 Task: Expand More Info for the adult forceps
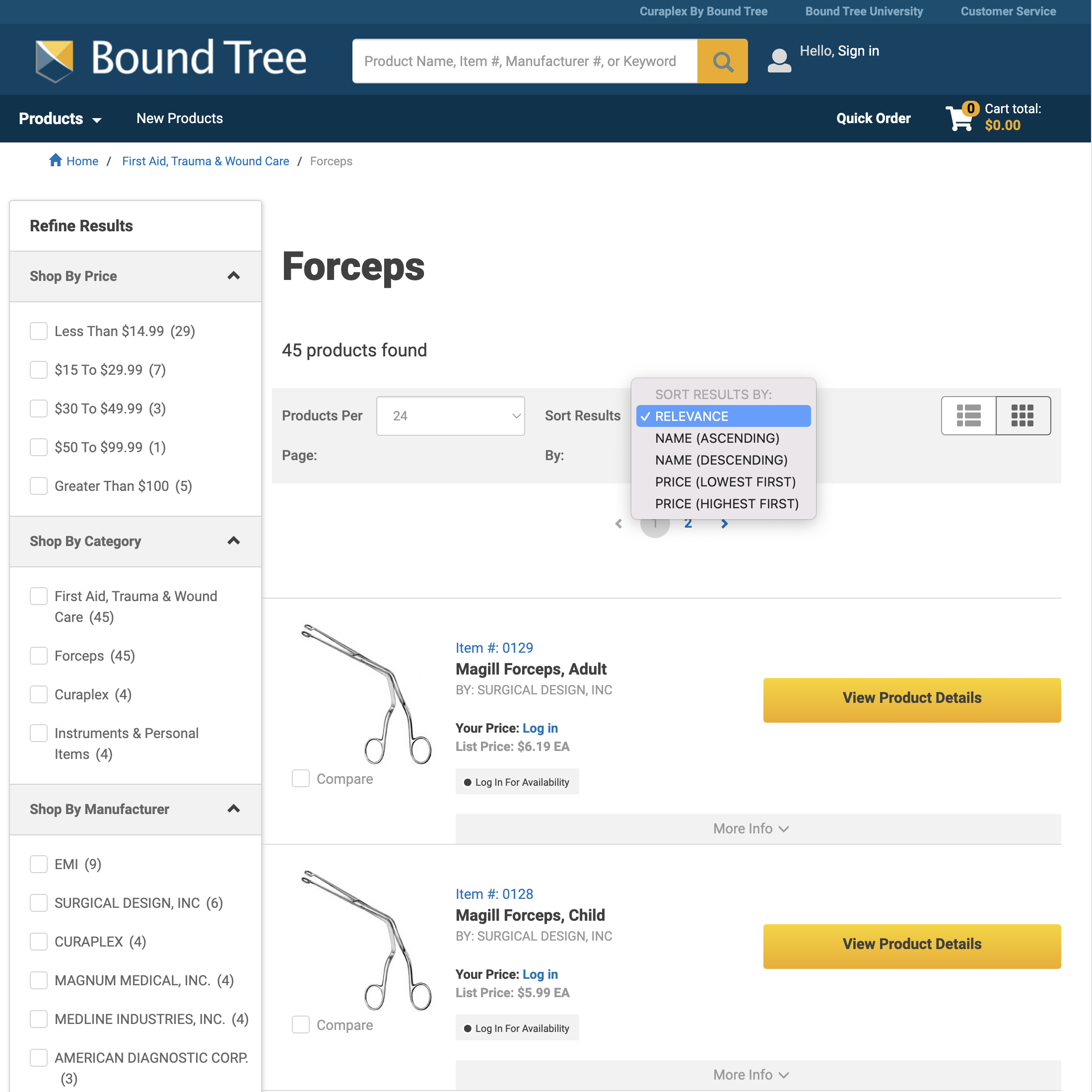pyautogui.click(x=750, y=828)
